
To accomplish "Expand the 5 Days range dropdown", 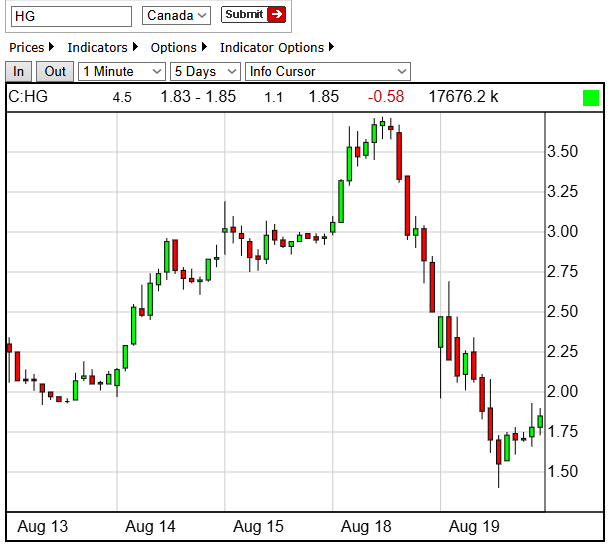I will click(205, 72).
